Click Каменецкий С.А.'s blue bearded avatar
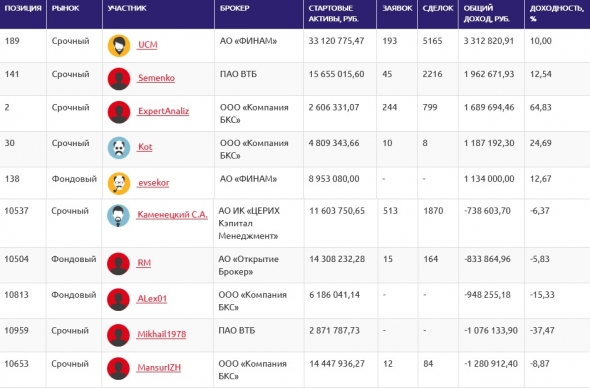 118,216
